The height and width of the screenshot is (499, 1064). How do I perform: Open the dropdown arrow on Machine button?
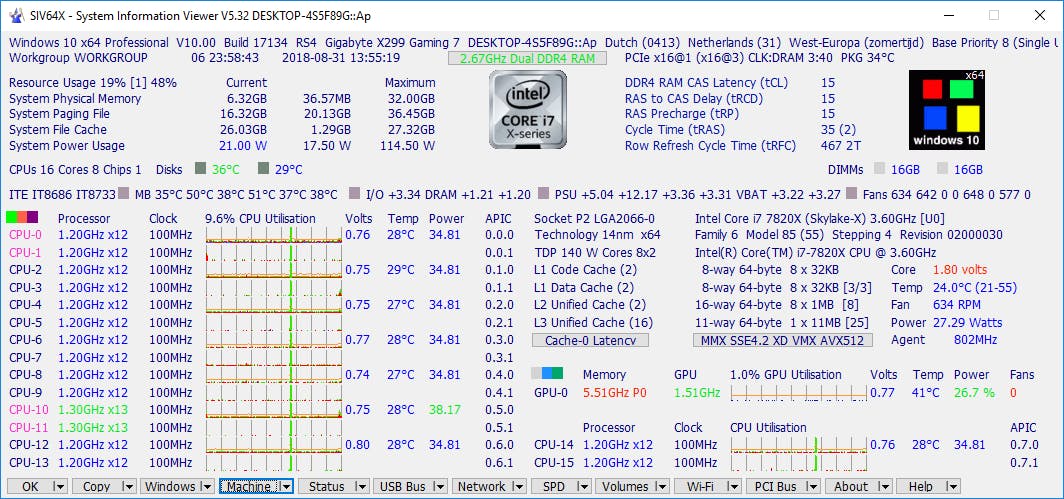[x=286, y=487]
